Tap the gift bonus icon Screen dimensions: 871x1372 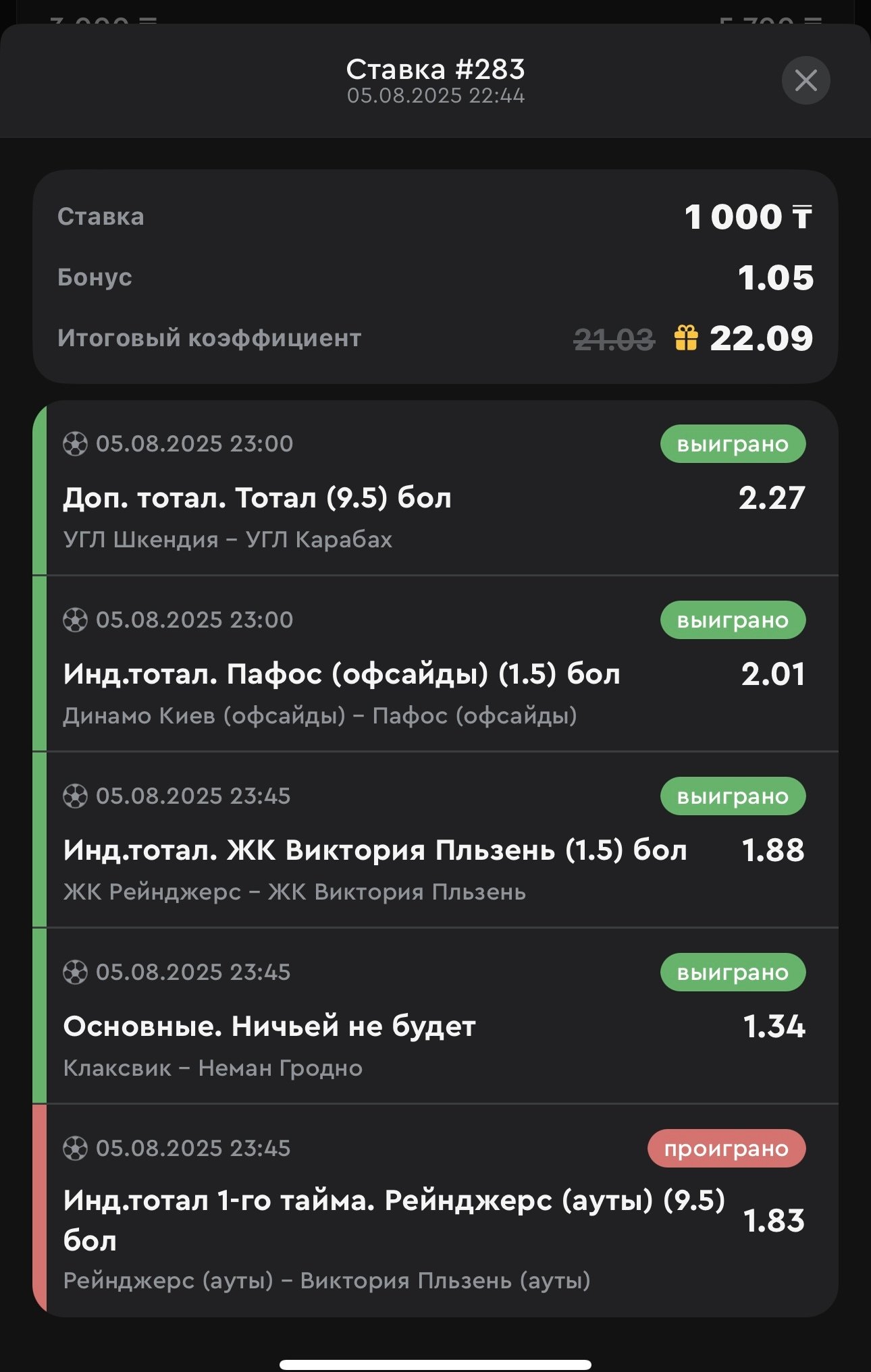[685, 337]
